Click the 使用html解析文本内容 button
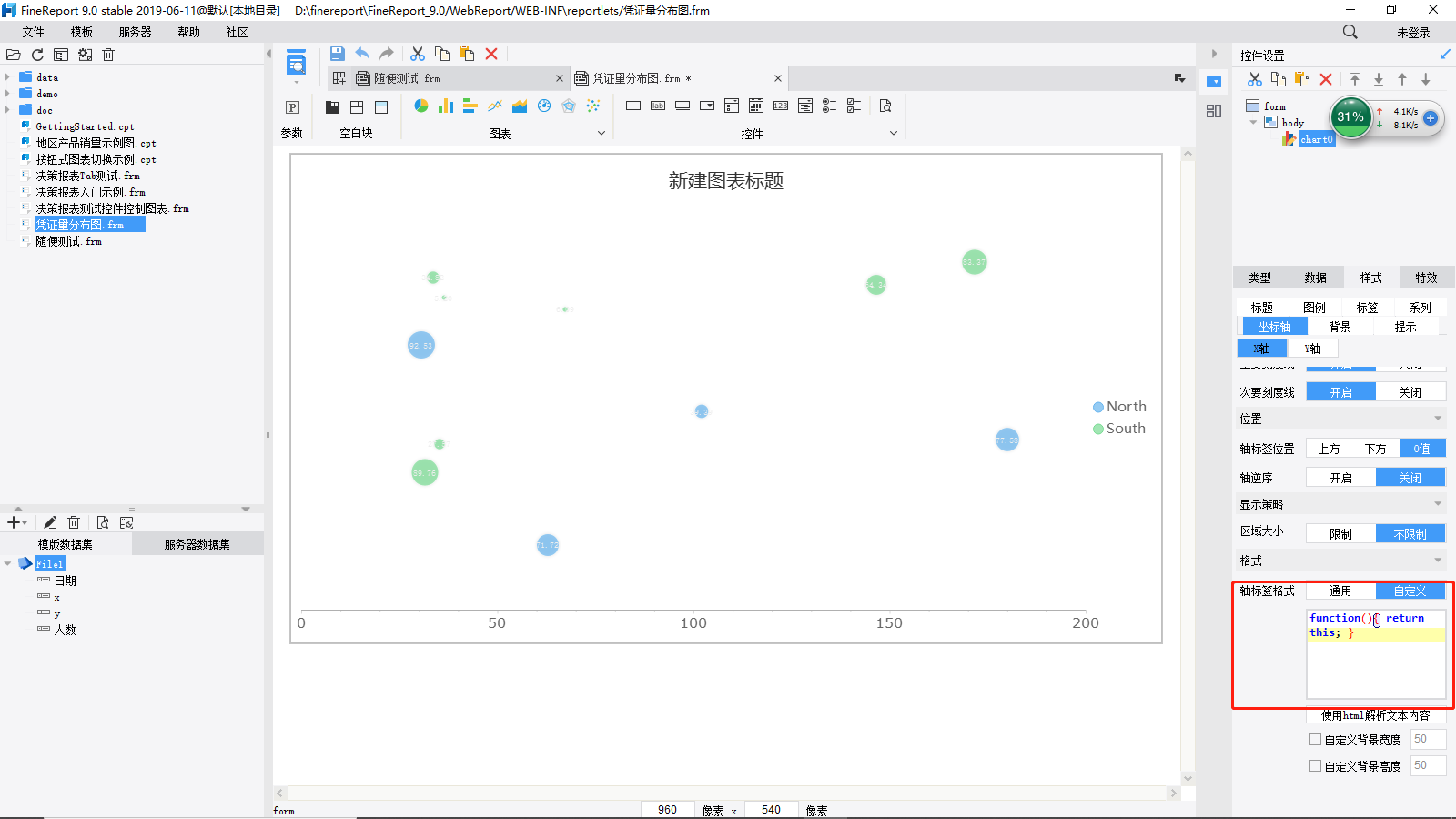Viewport: 1456px width, 819px height. pos(1376,715)
